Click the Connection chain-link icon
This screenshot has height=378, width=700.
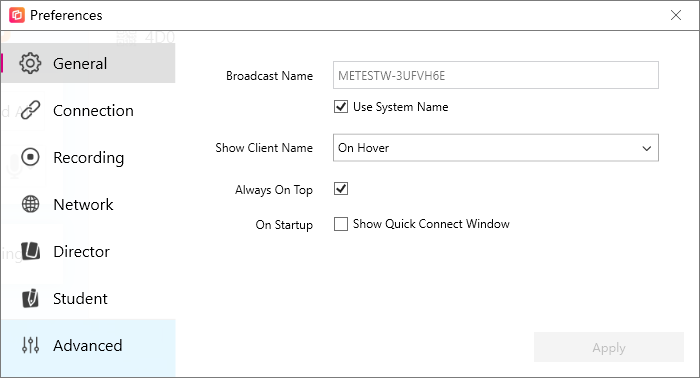point(30,110)
